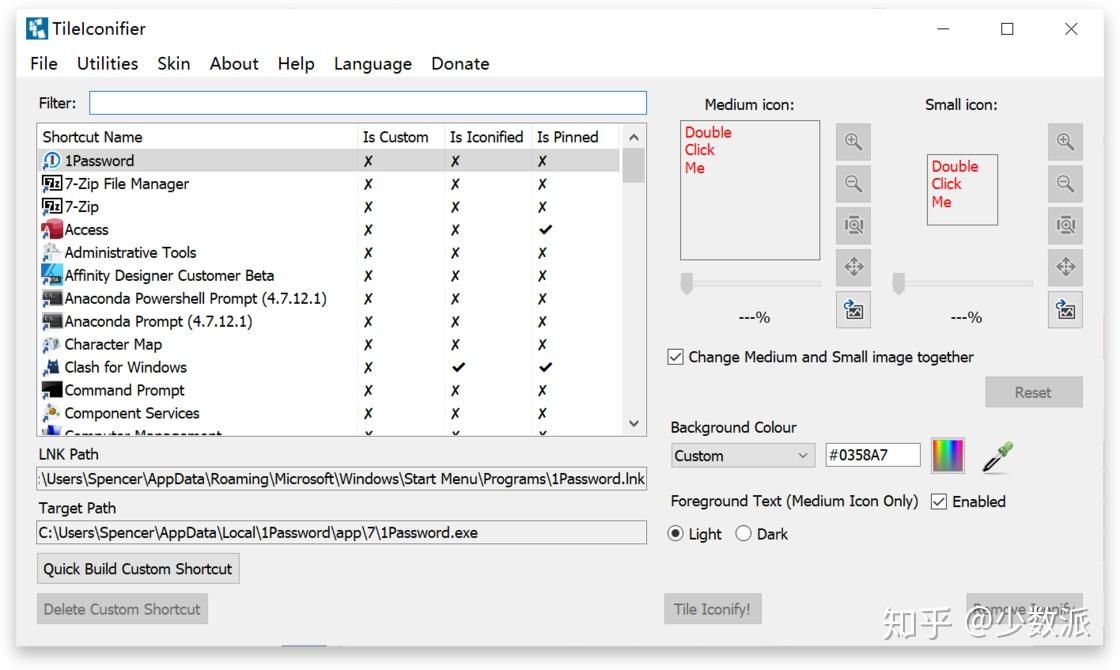Click the Target Path field
The height and width of the screenshot is (670, 1120).
341,533
